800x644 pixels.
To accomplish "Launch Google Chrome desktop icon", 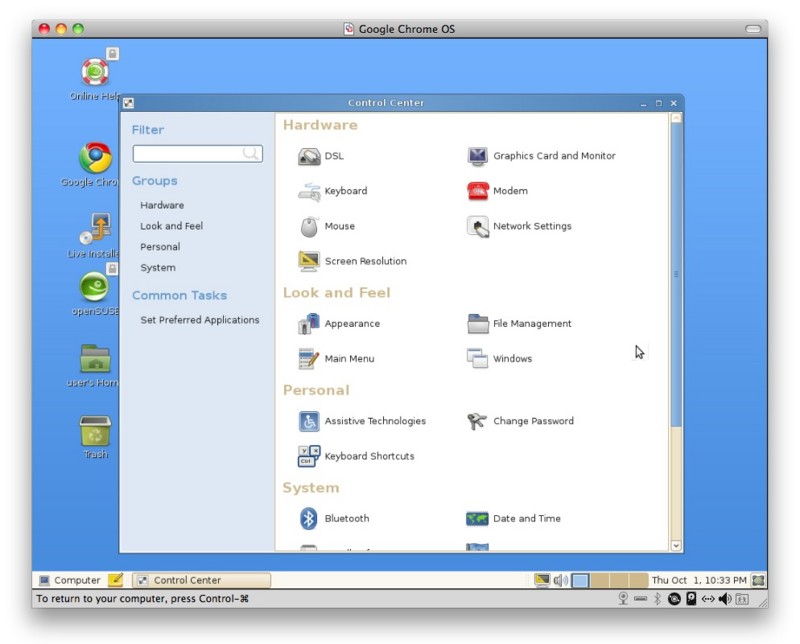I will [95, 158].
